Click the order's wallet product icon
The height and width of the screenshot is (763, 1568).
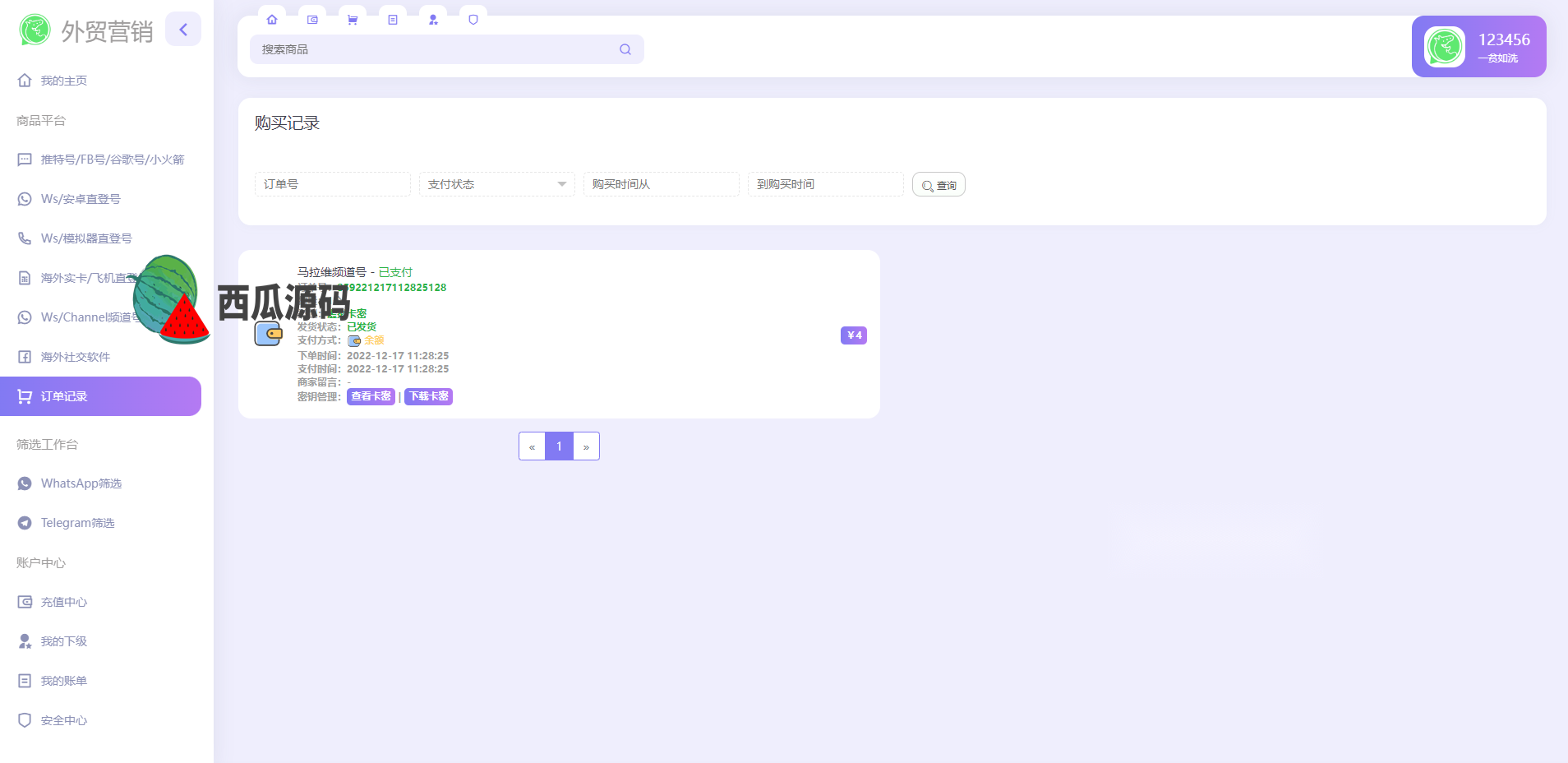coord(268,334)
